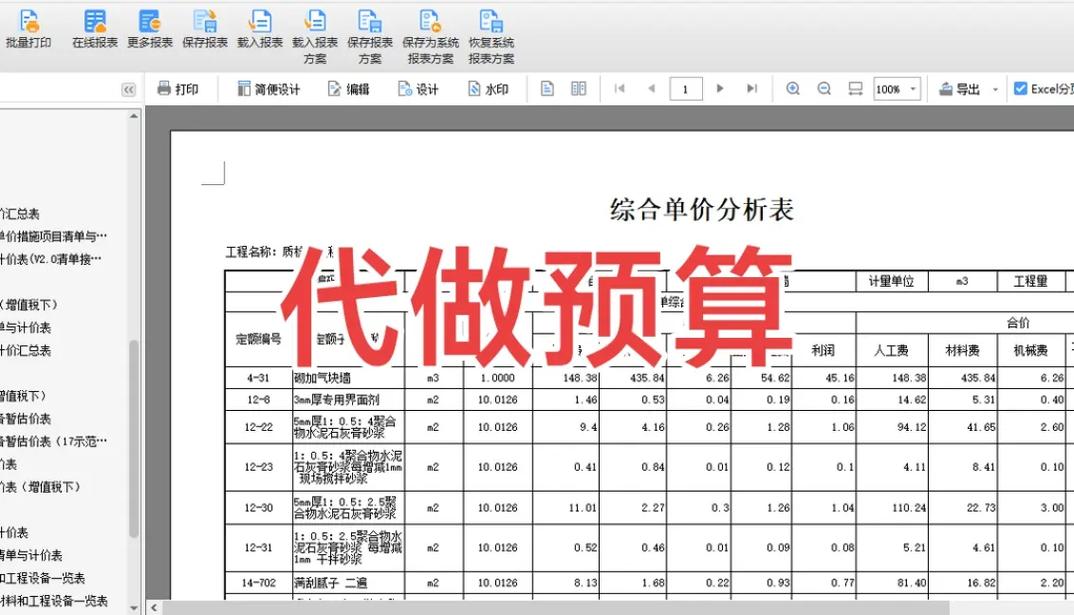Click the page number input field
Viewport: 1074px width, 615px height.
tap(685, 88)
